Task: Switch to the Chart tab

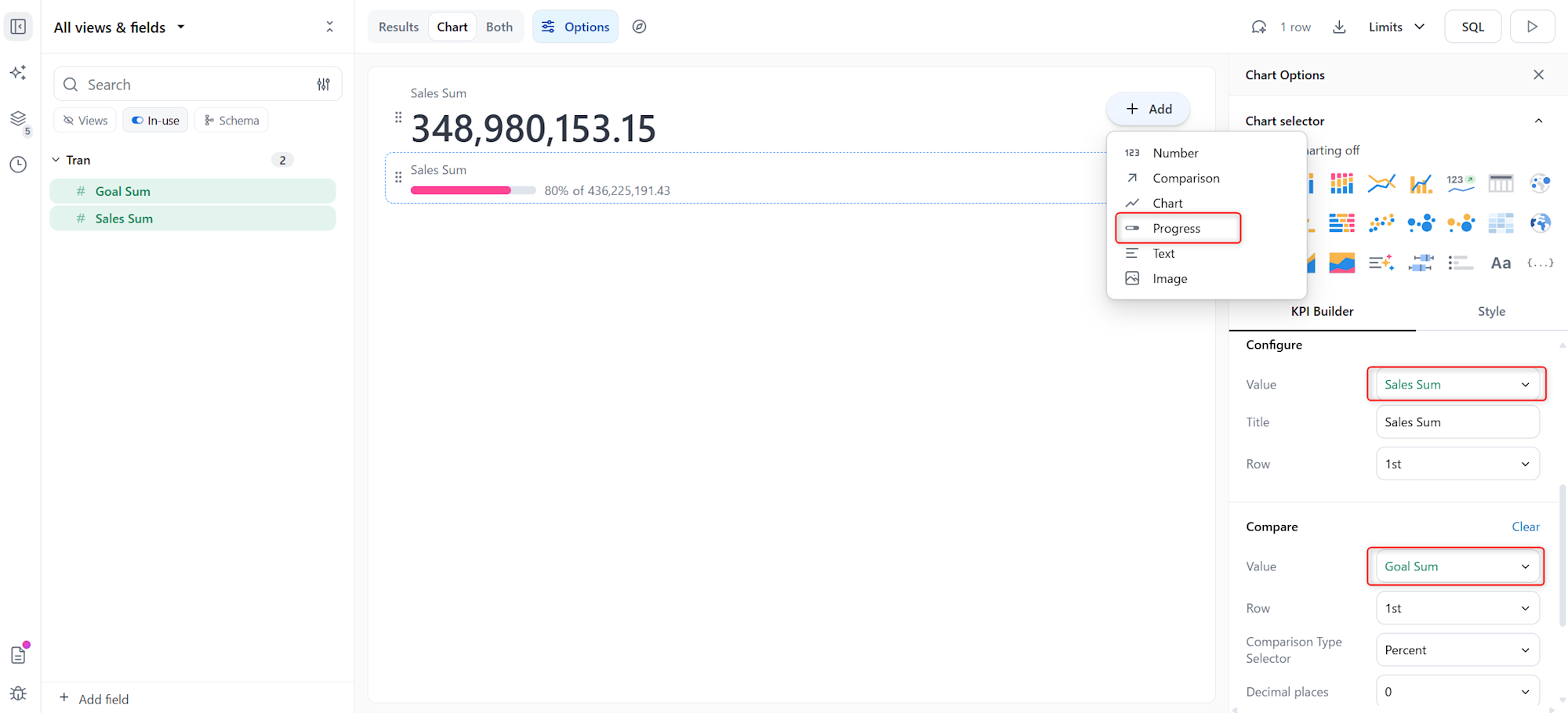Action: [452, 27]
